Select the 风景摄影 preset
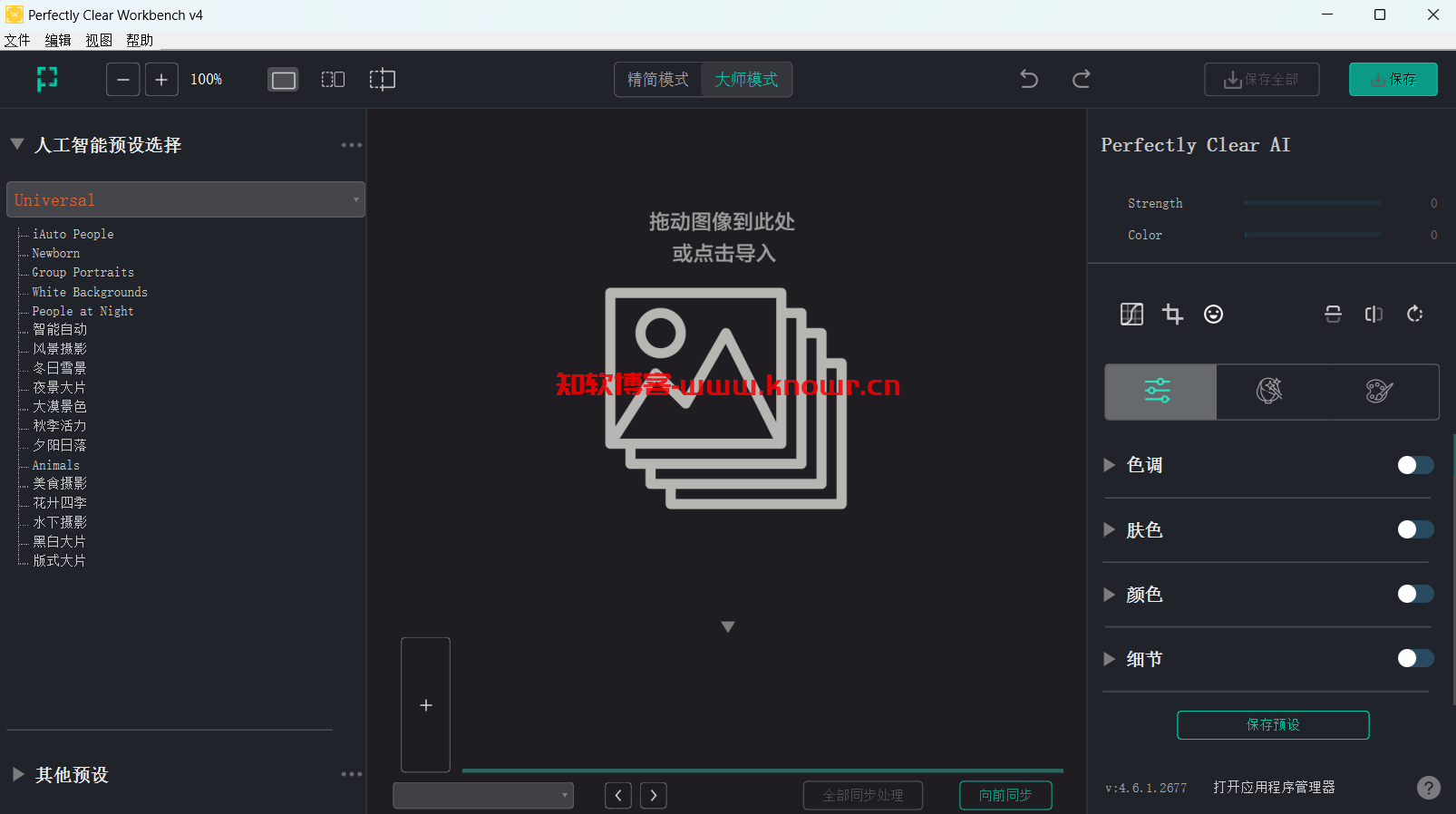 click(60, 349)
